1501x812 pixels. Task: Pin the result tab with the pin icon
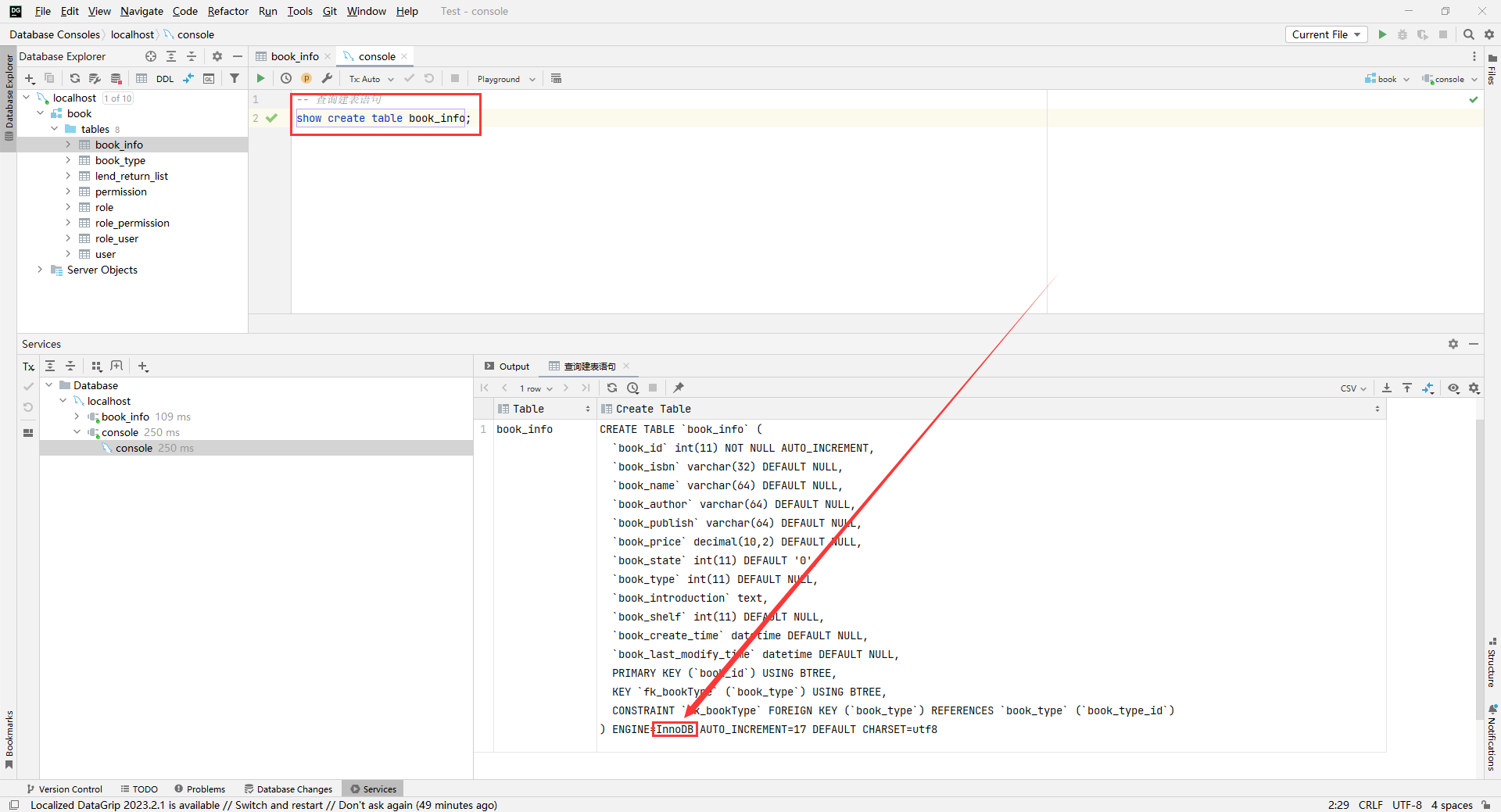click(679, 388)
